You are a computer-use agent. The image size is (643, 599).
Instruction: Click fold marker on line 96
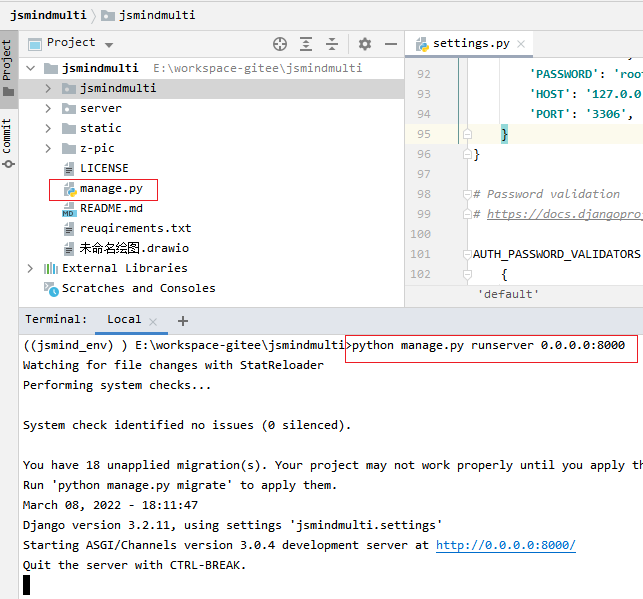point(467,154)
